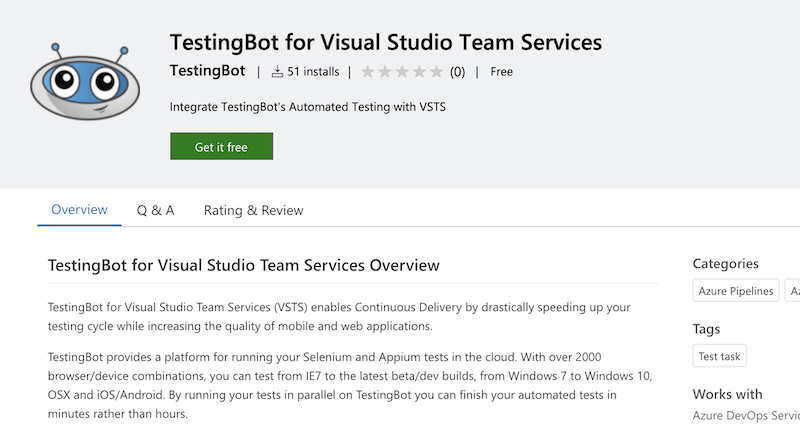Viewport: 800px width, 429px height.
Task: Select the Azure Pipelines category tag
Action: [736, 291]
